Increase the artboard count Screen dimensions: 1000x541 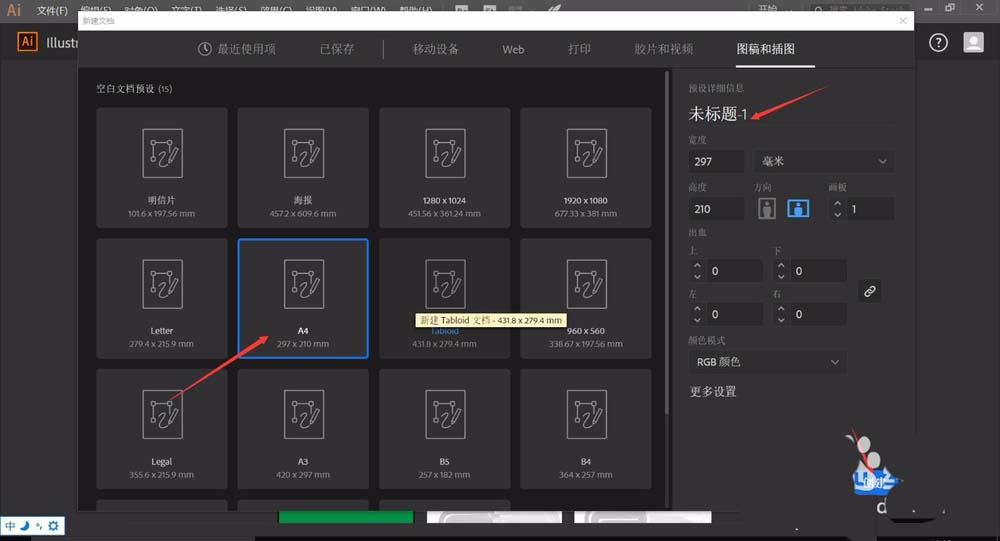click(x=837, y=204)
